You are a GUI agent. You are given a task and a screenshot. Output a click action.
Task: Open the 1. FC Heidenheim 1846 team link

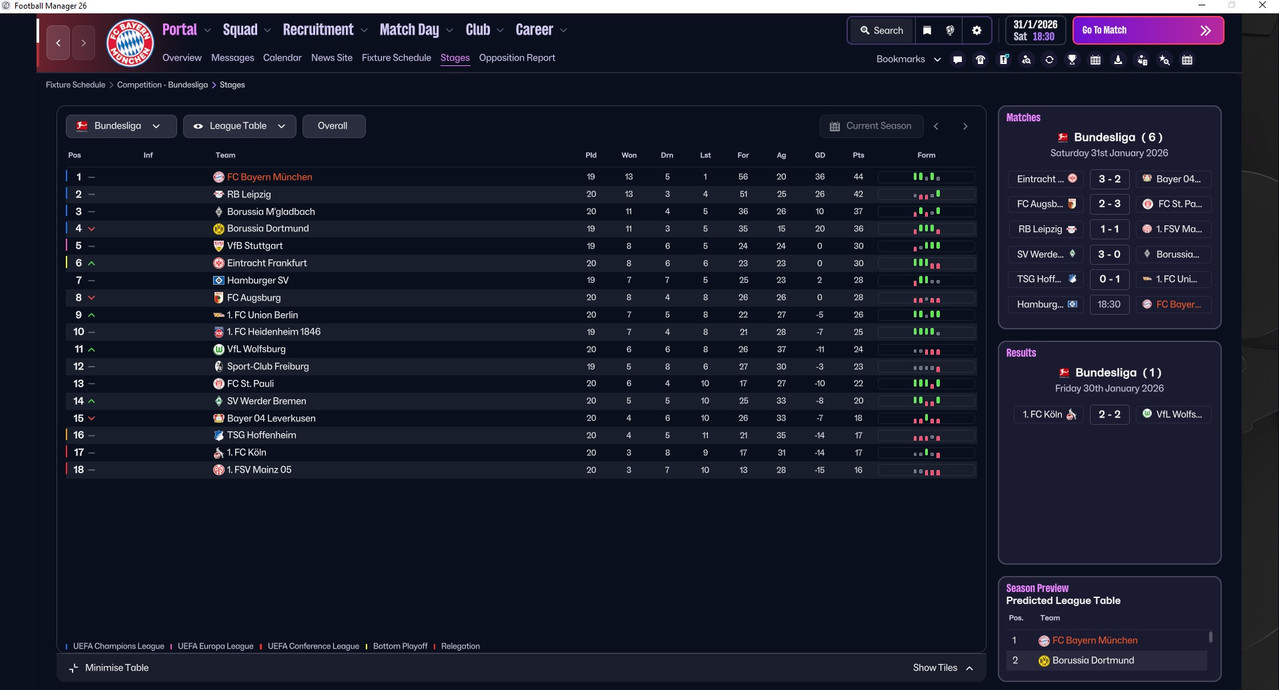tap(274, 332)
